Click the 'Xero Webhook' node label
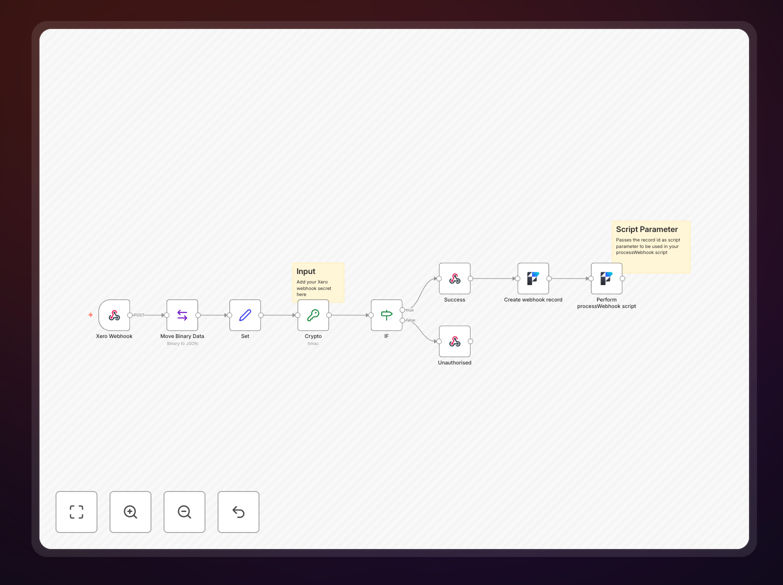The image size is (783, 585). [114, 336]
